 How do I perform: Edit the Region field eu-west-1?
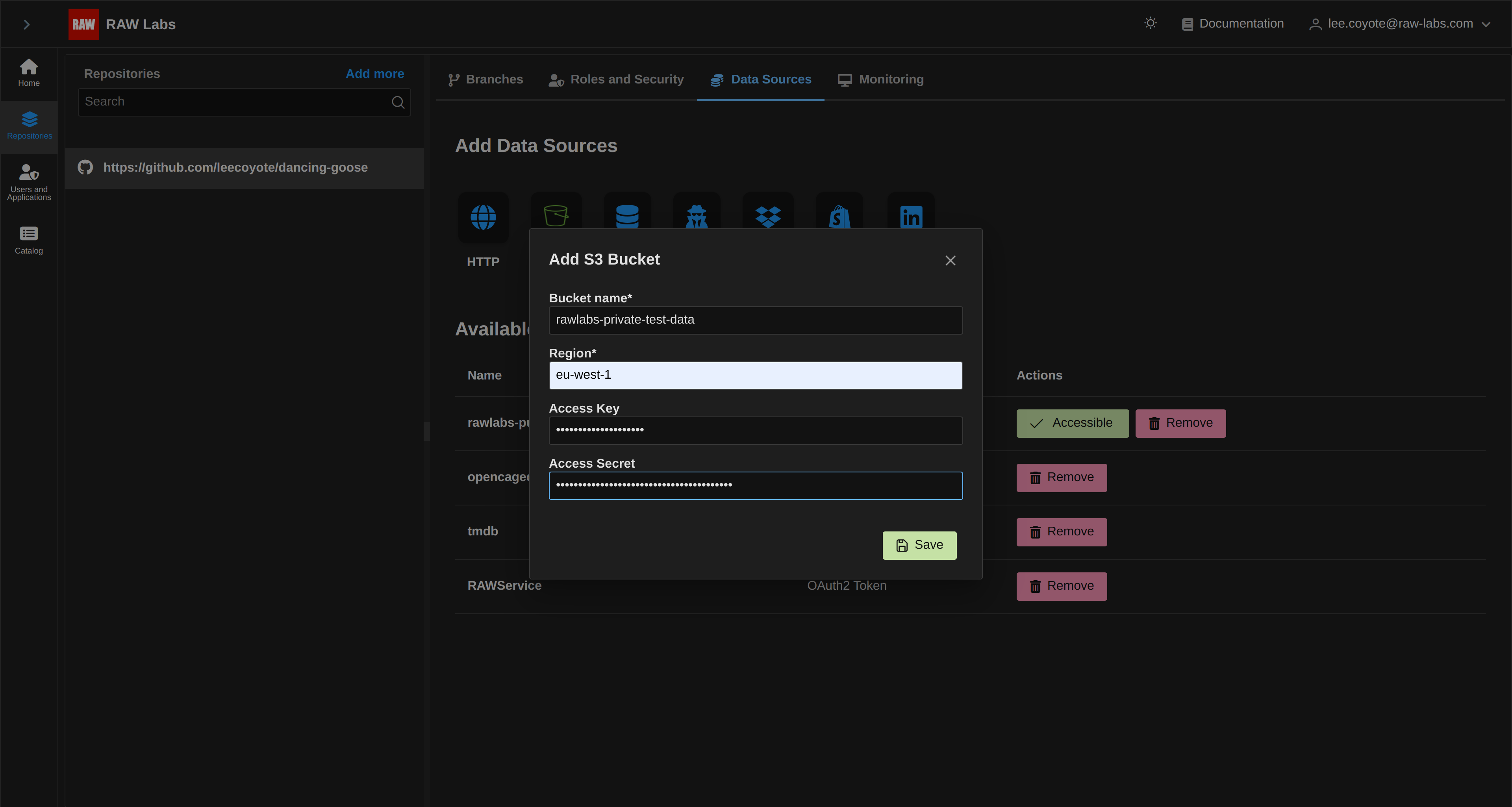pyautogui.click(x=756, y=376)
